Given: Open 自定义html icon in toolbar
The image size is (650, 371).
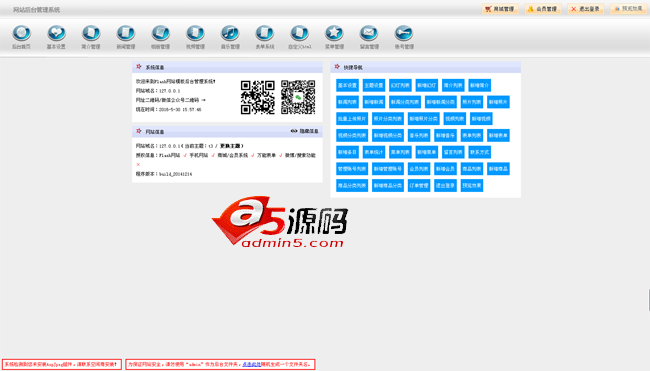Looking at the screenshot, I should coord(300,33).
